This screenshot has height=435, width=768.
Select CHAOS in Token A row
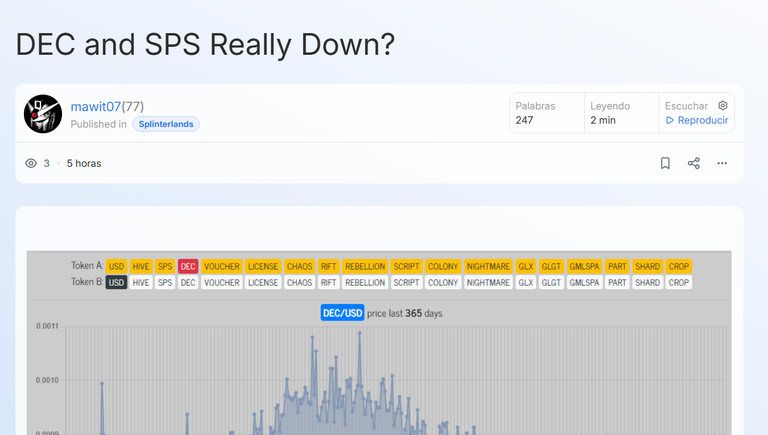[299, 266]
